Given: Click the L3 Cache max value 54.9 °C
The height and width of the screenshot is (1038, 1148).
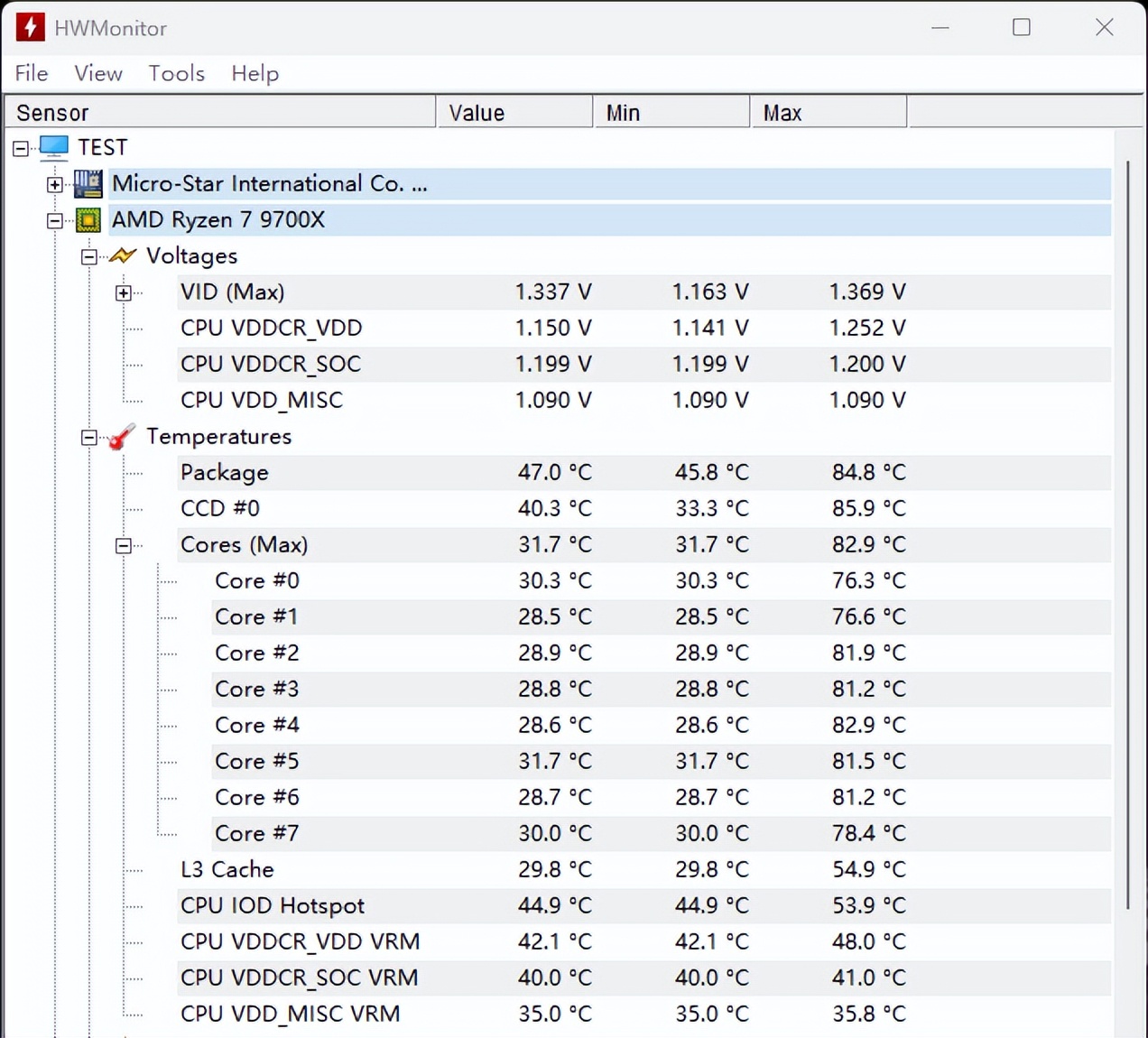Looking at the screenshot, I should (868, 870).
